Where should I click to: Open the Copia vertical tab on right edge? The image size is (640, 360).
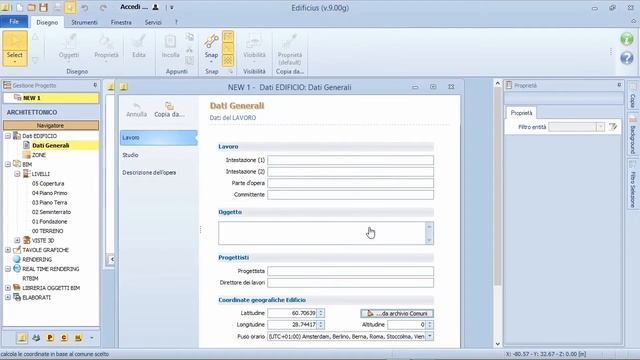coord(633,96)
